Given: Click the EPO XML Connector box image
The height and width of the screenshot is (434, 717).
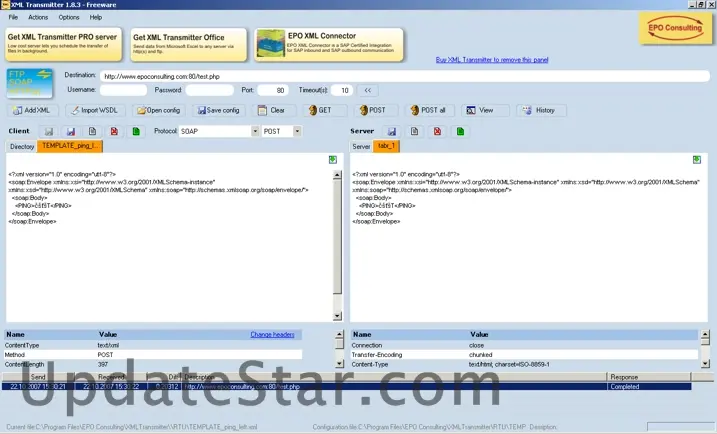Looking at the screenshot, I should (x=271, y=43).
